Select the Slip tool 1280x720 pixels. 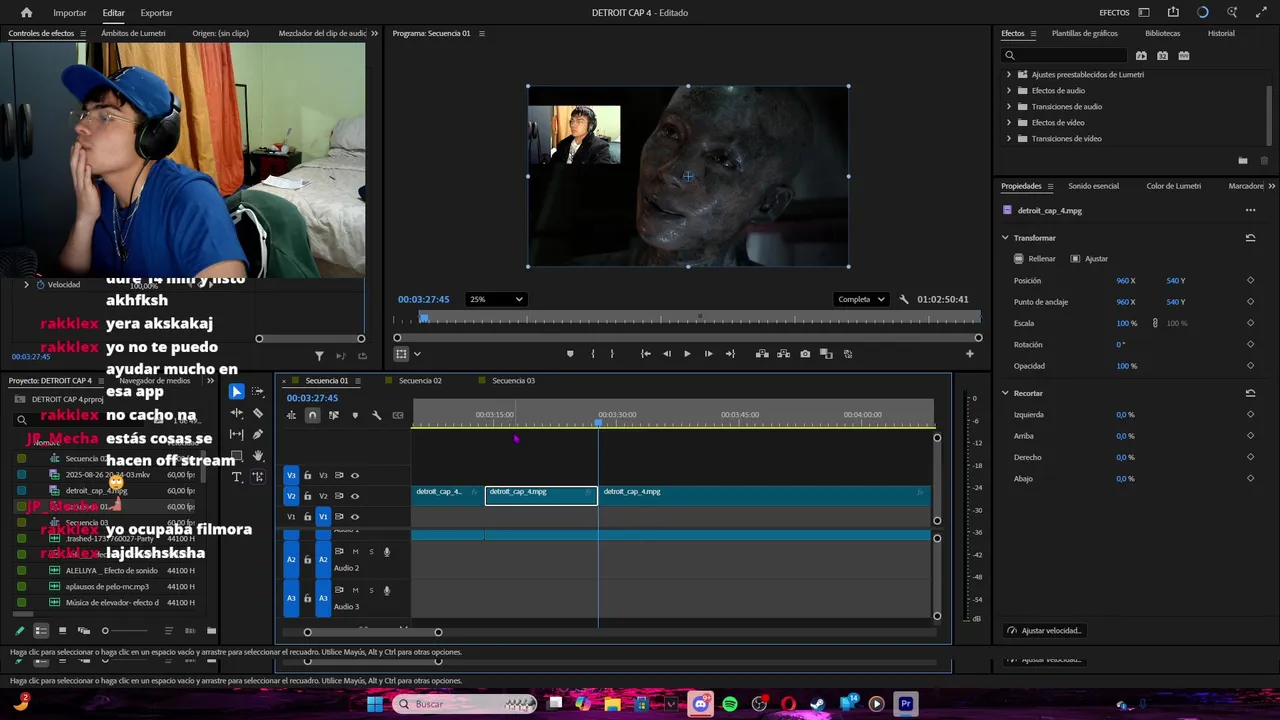tap(237, 434)
